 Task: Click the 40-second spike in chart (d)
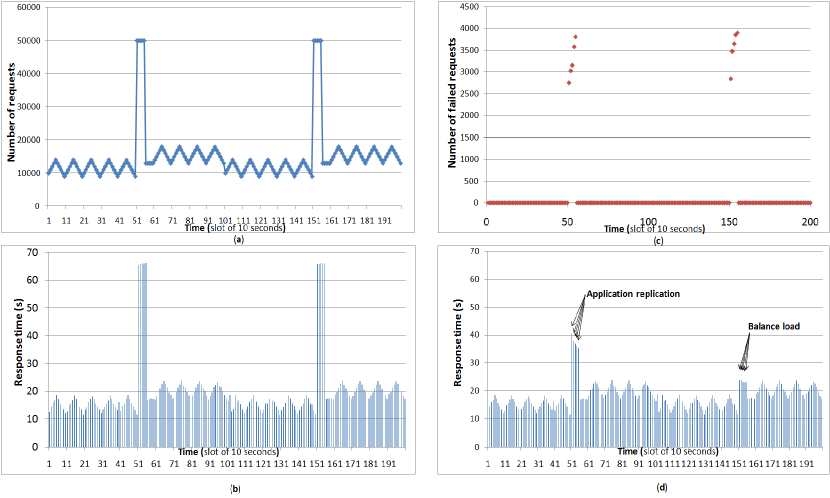[572, 391]
